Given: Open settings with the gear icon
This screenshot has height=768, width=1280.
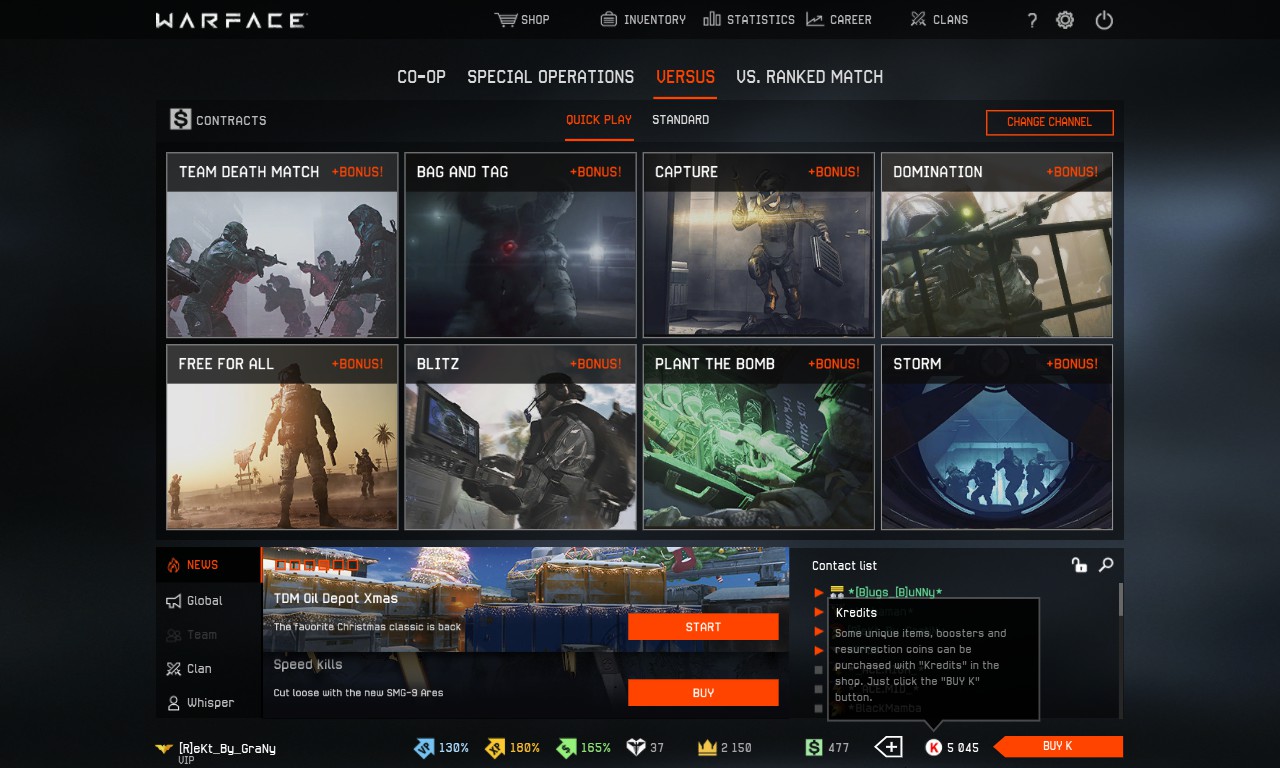Looking at the screenshot, I should [x=1065, y=20].
